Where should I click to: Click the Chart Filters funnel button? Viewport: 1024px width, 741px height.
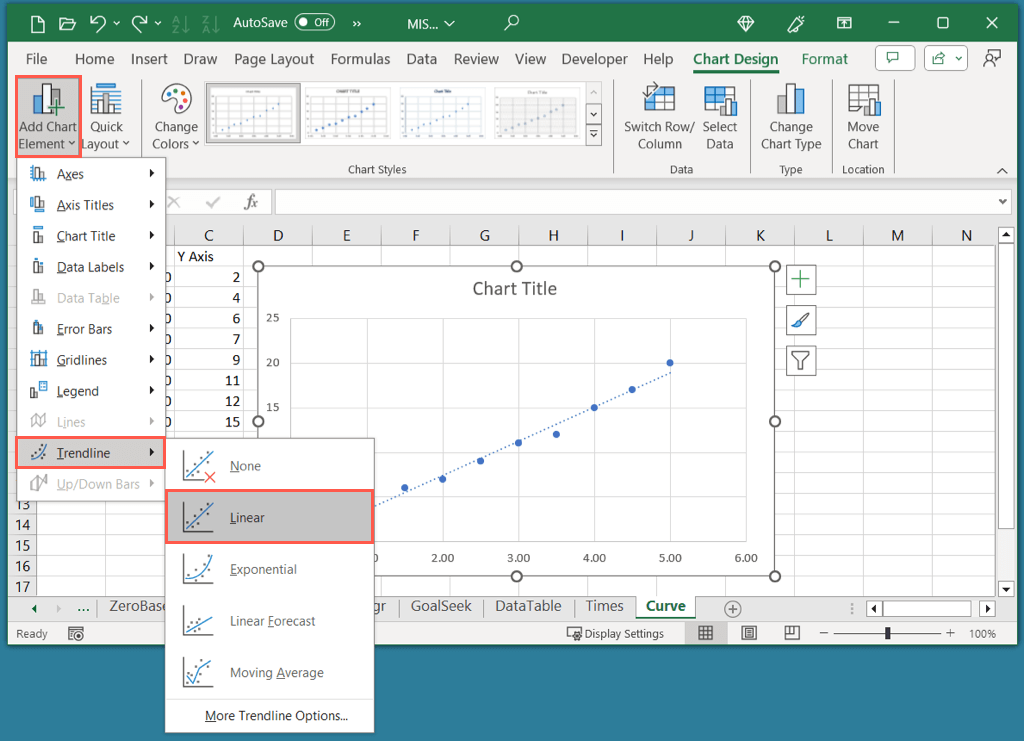801,360
